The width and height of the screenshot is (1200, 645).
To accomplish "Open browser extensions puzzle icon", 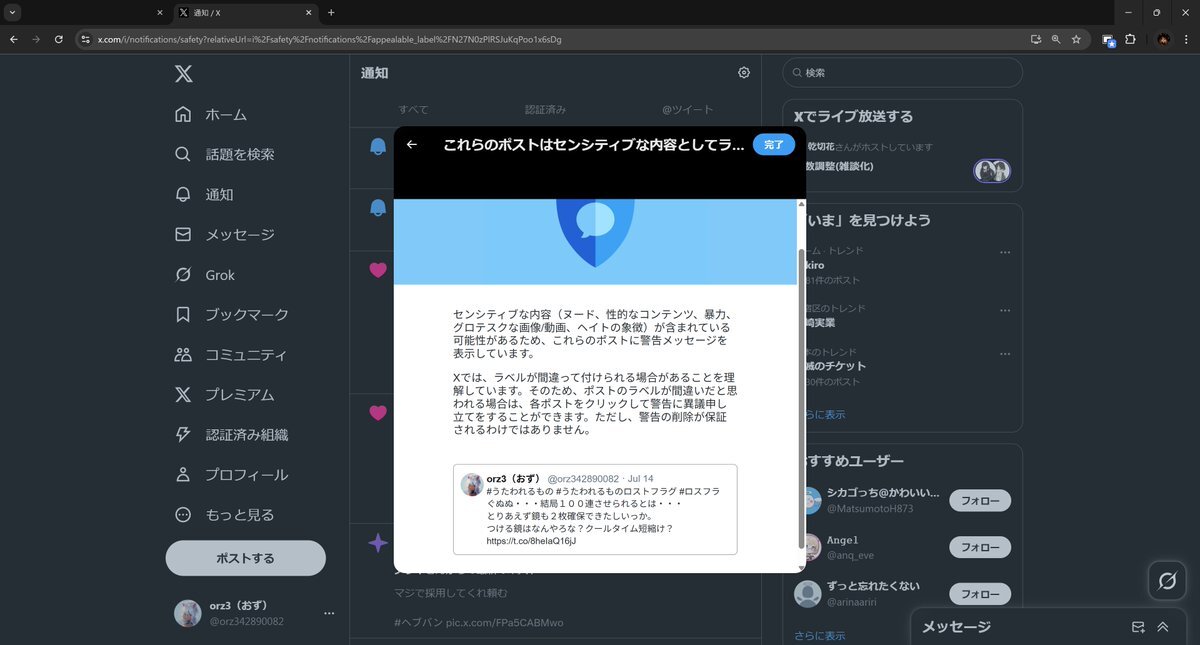I will (1131, 39).
